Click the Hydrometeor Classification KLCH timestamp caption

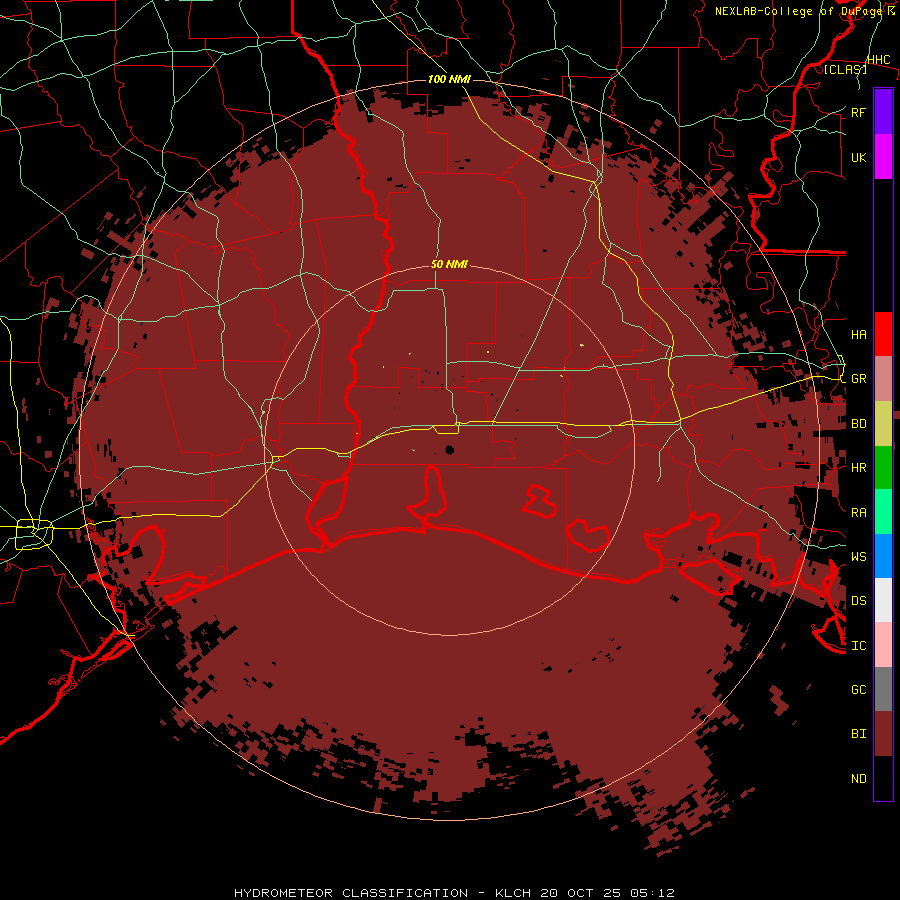click(454, 893)
